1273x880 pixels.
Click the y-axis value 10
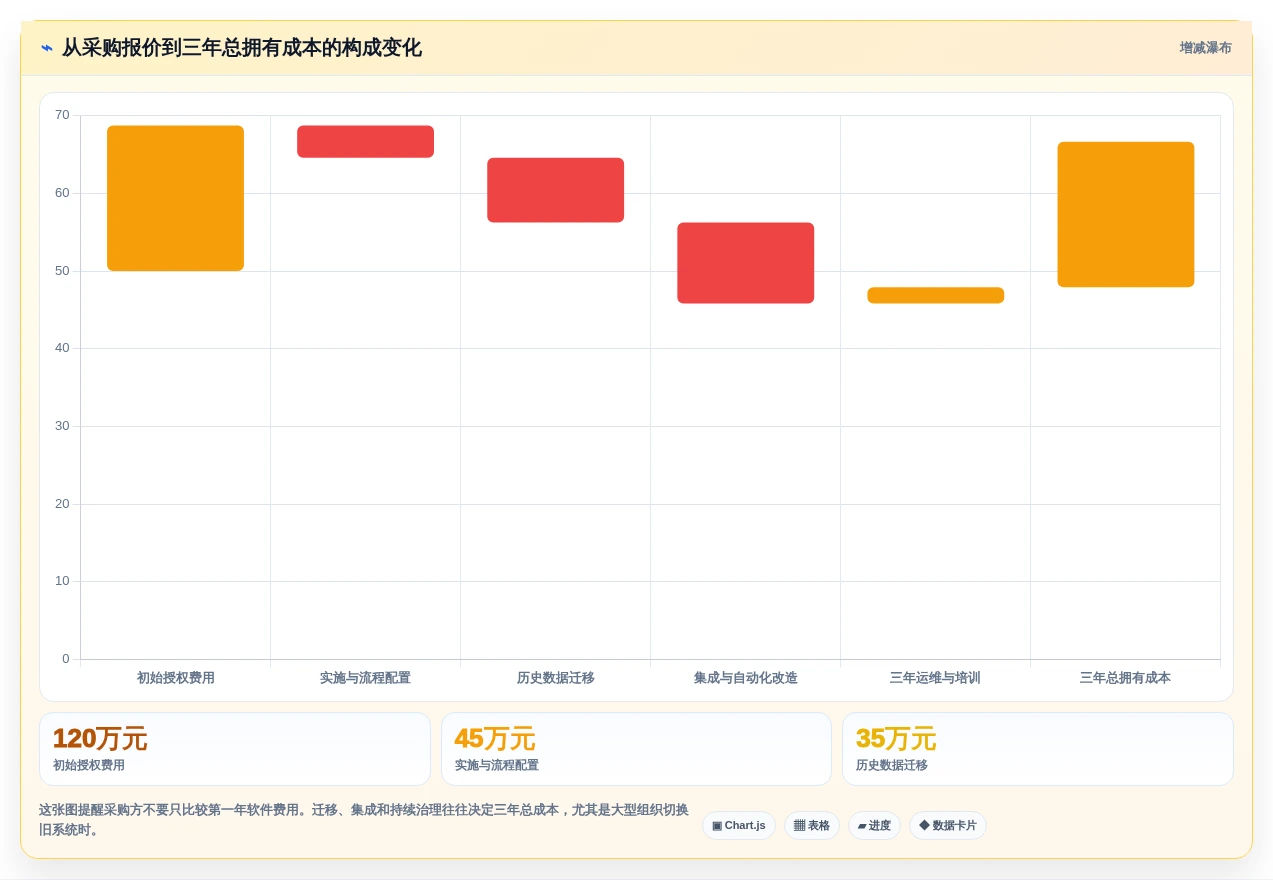(x=62, y=581)
